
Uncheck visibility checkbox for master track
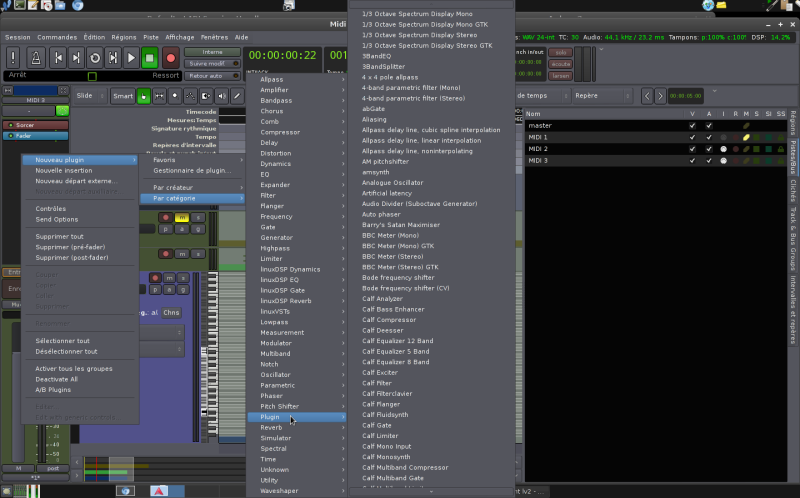coord(692,126)
